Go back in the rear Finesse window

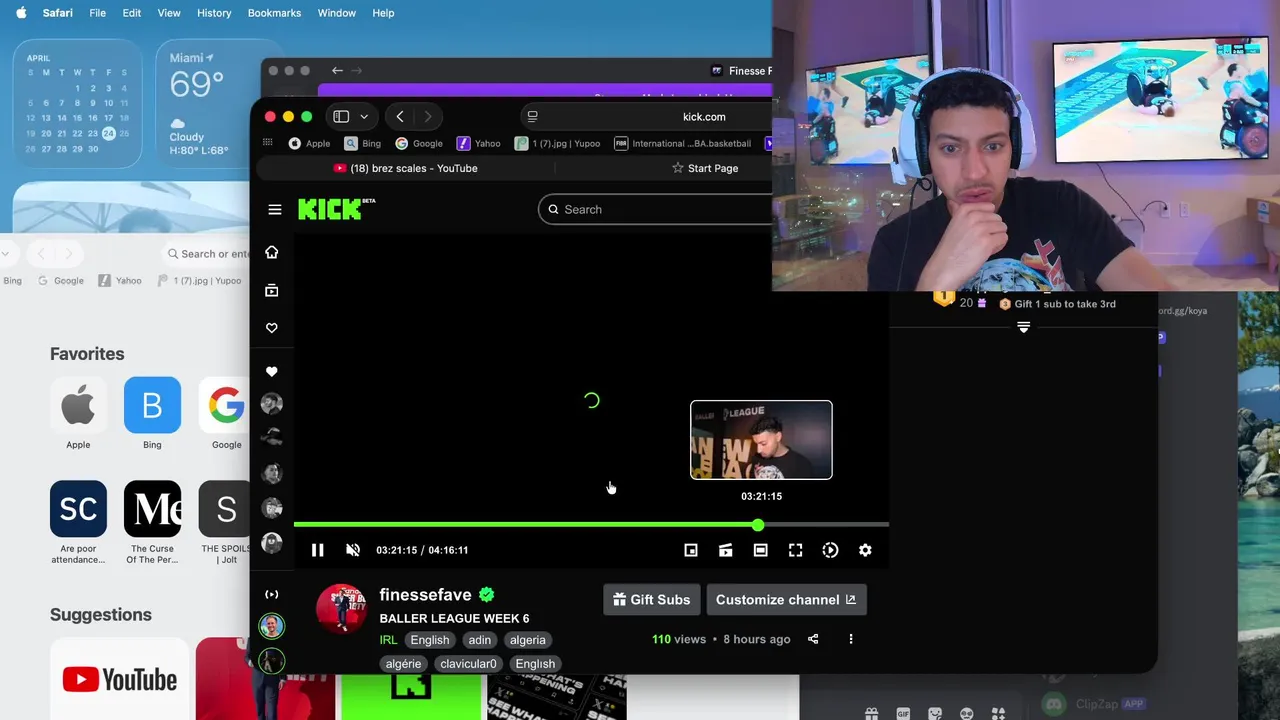tap(337, 71)
